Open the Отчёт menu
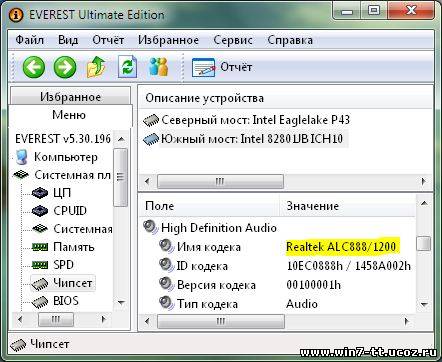Screen dimensions: 442x362 pos(108,40)
